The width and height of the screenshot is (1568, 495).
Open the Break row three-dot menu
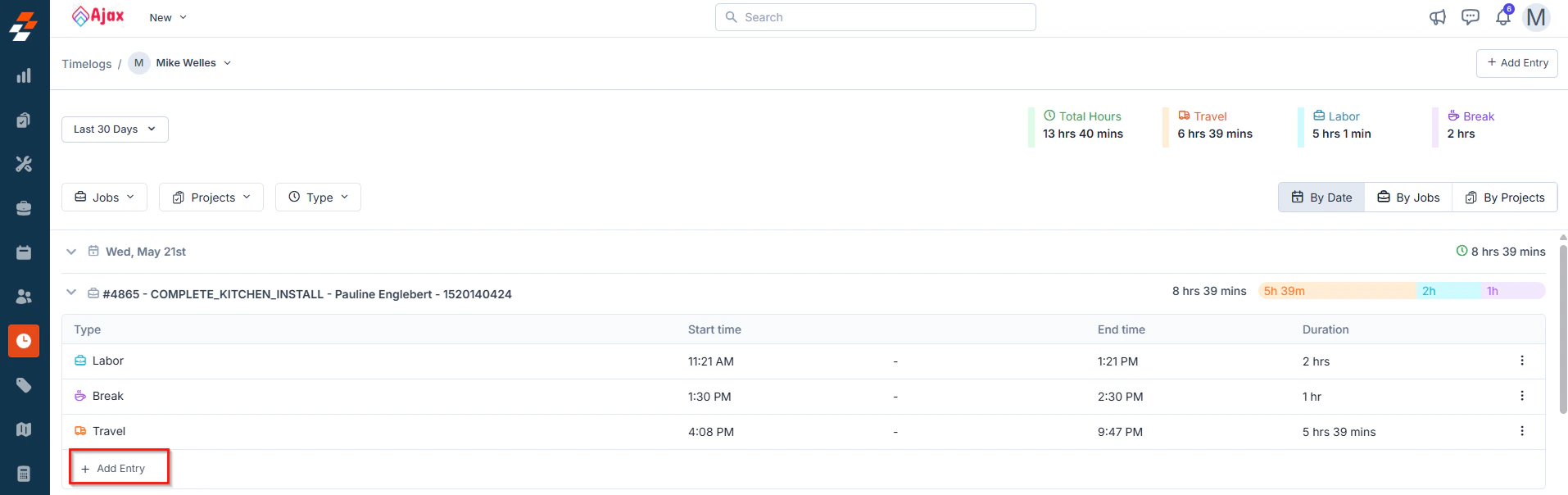tap(1522, 396)
